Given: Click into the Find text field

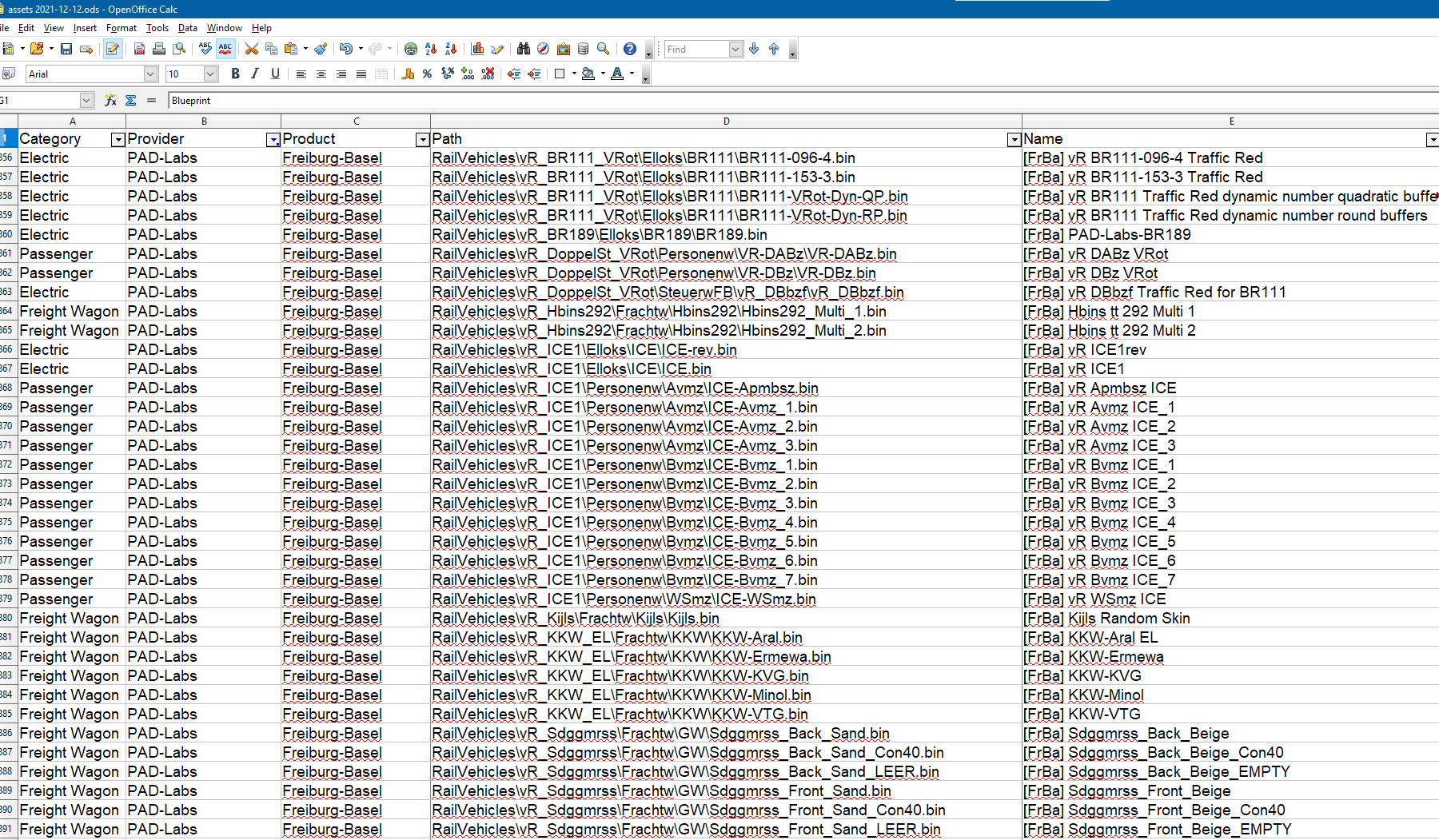Looking at the screenshot, I should (x=697, y=50).
